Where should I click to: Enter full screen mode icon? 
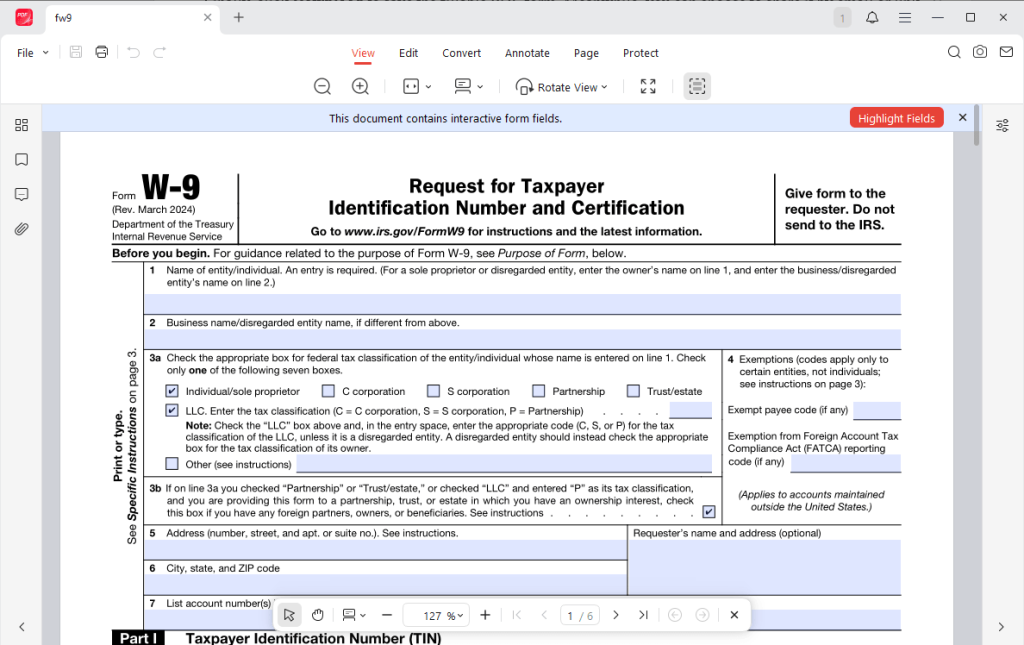(x=648, y=86)
